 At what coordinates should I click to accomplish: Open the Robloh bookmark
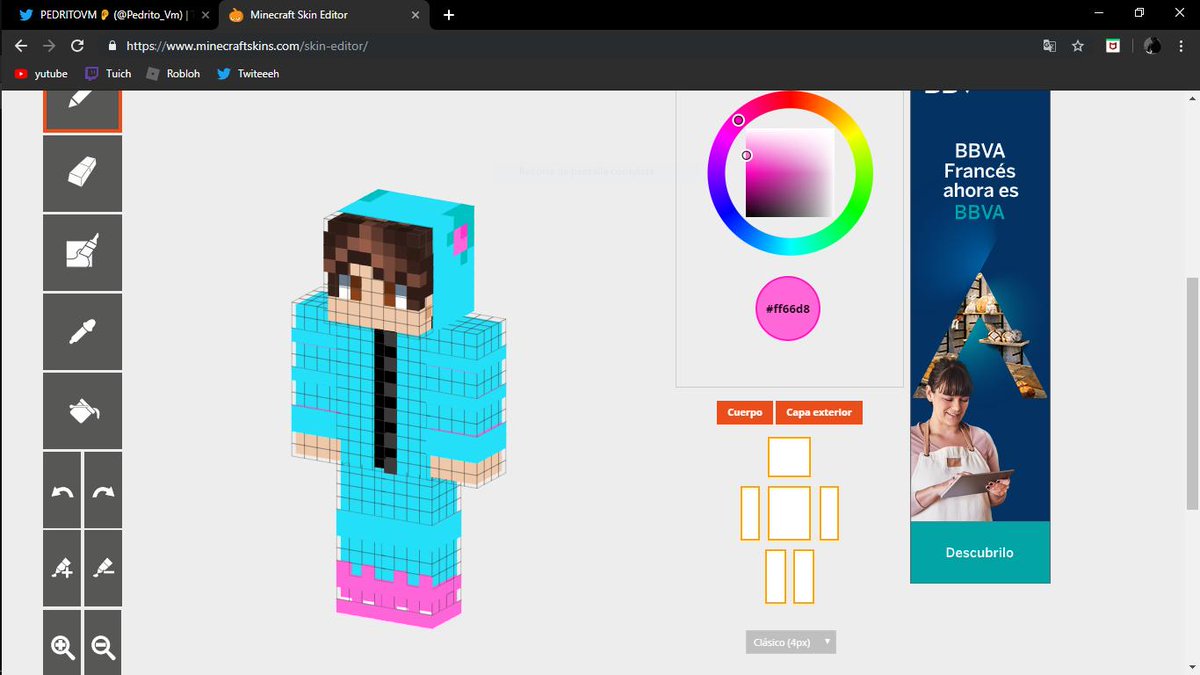(x=173, y=73)
